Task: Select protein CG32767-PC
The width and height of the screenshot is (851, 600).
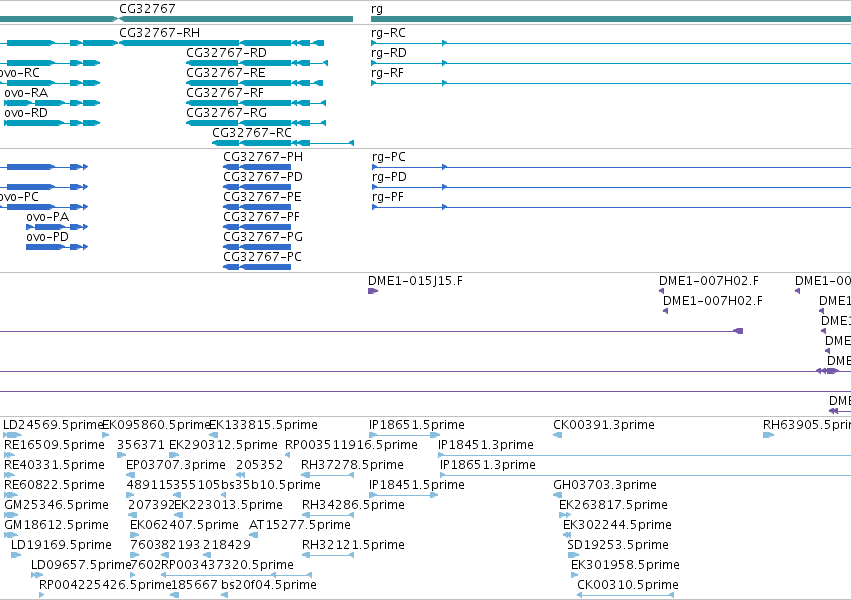Action: (x=257, y=267)
